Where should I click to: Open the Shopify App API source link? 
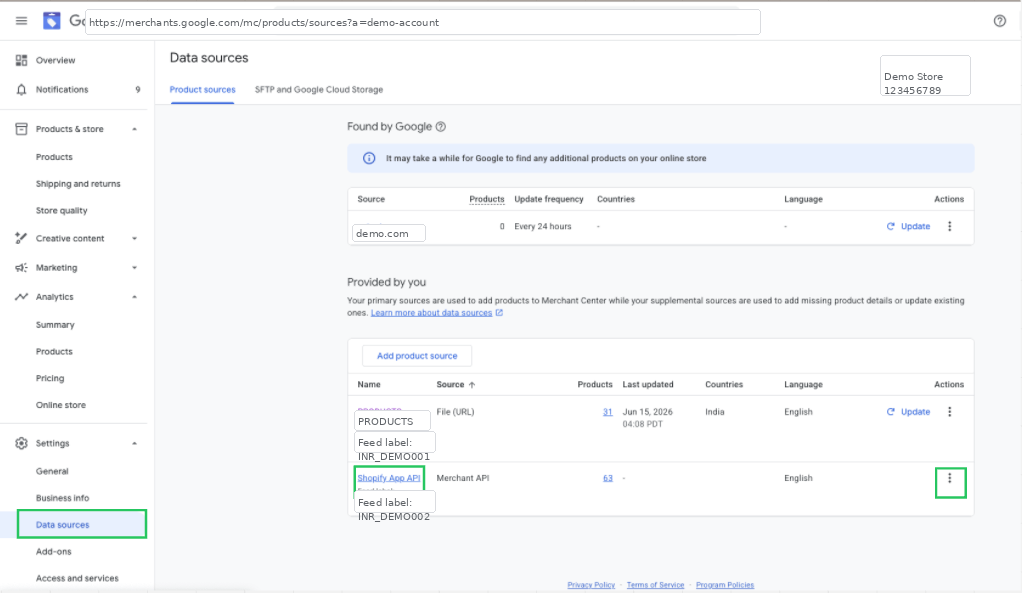pyautogui.click(x=388, y=478)
